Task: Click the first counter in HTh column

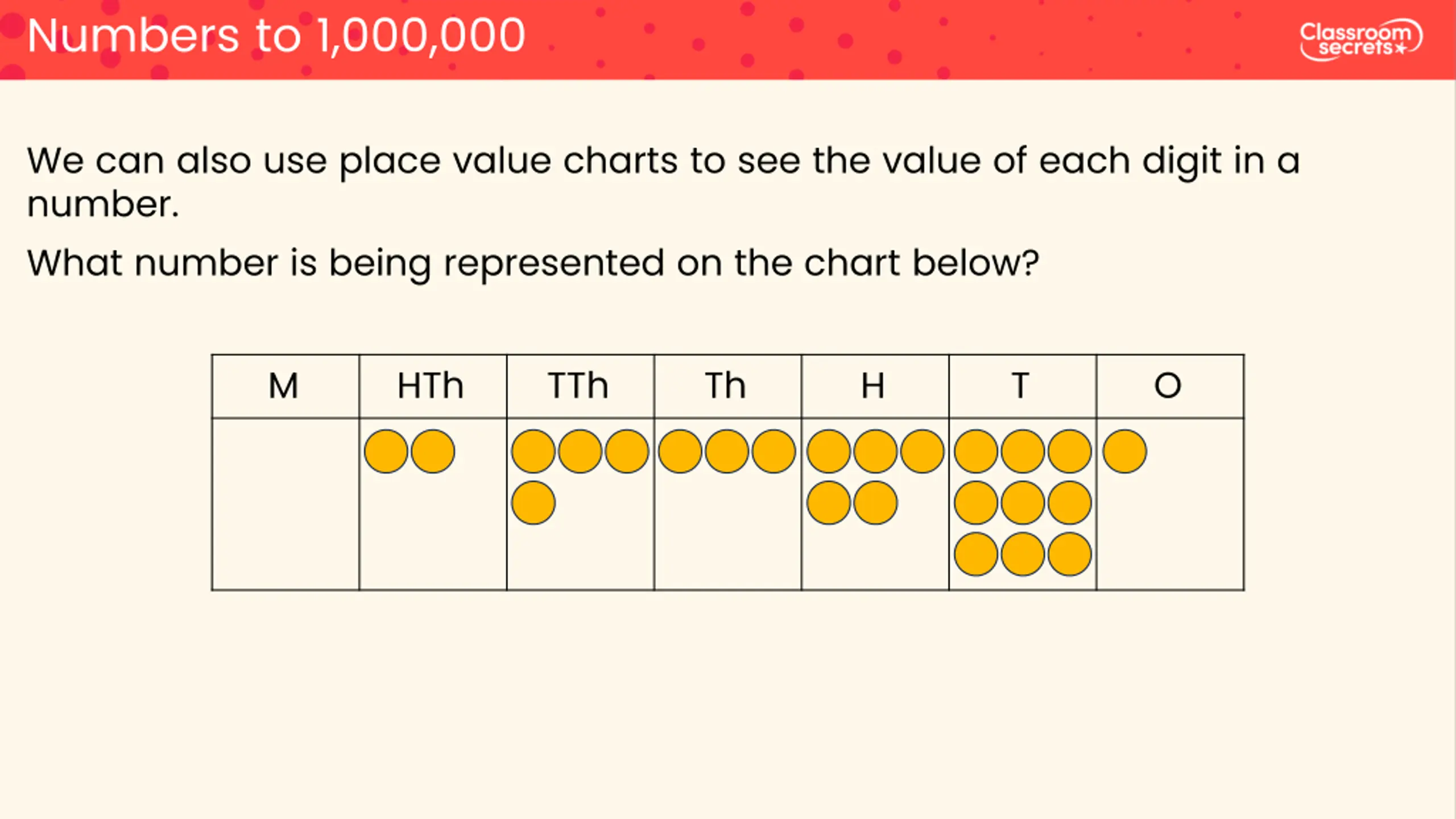Action: tap(386, 452)
